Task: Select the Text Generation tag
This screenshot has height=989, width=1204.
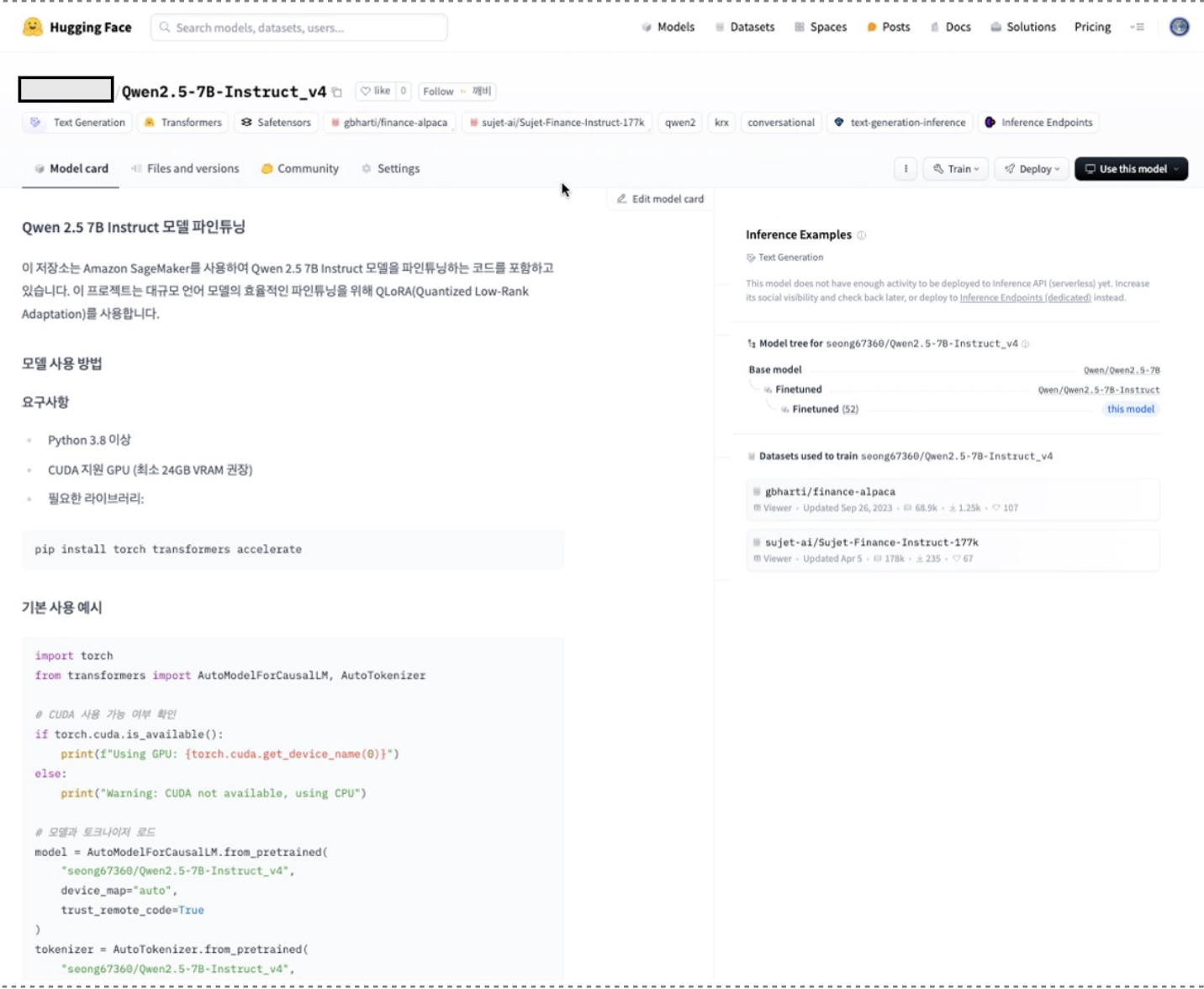Action: (77, 123)
